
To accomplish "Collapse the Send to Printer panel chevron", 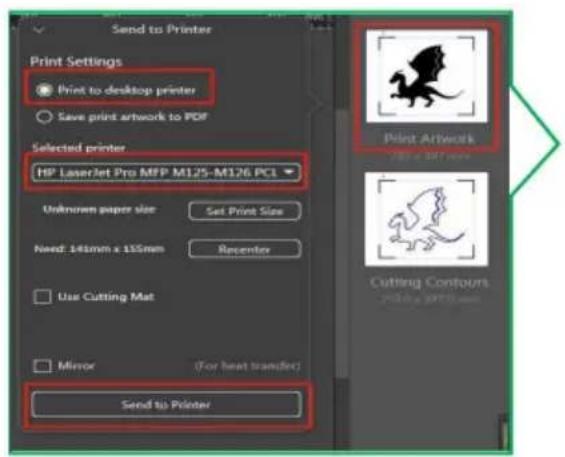I will 39,30.
